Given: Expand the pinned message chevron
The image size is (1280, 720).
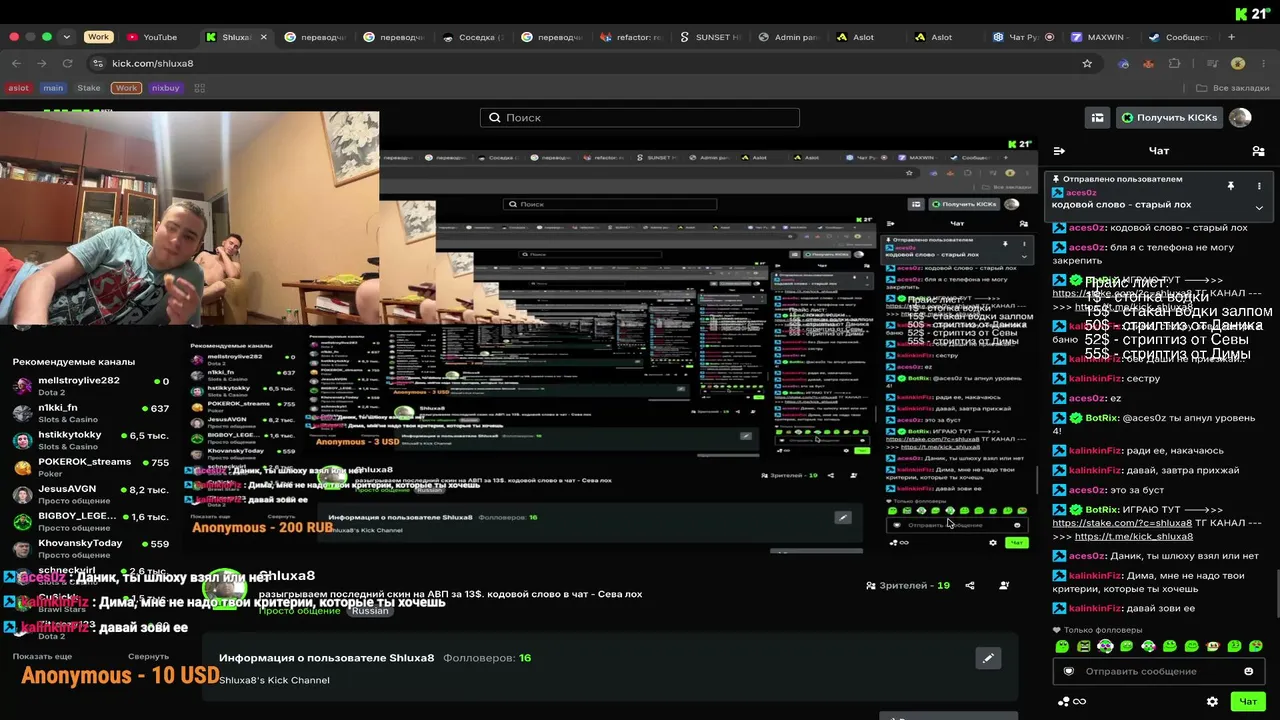Looking at the screenshot, I should pyautogui.click(x=1259, y=208).
